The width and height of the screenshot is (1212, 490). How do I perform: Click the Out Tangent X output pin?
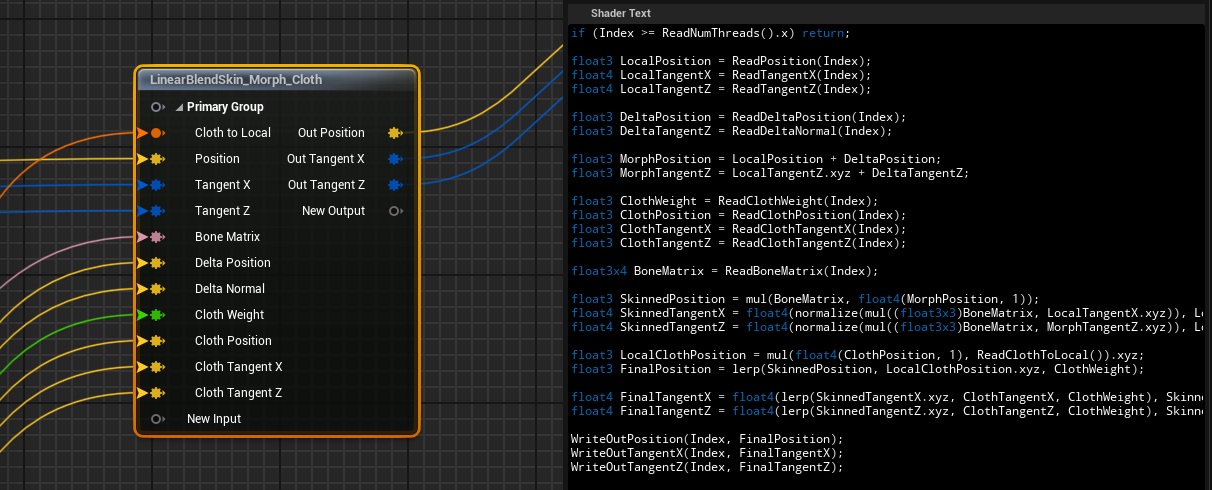(394, 159)
